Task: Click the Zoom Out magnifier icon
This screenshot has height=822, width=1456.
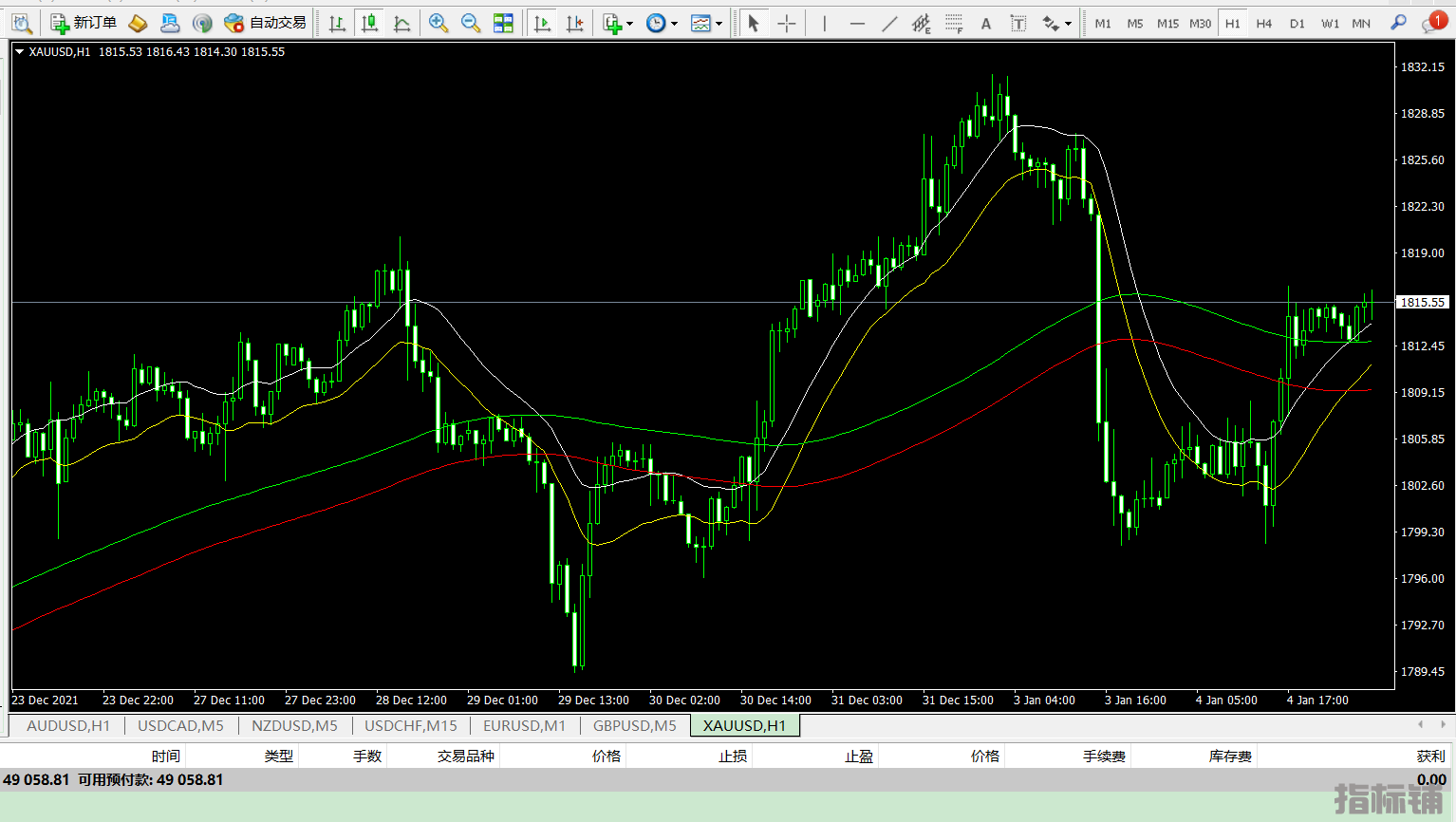Action: coord(470,23)
